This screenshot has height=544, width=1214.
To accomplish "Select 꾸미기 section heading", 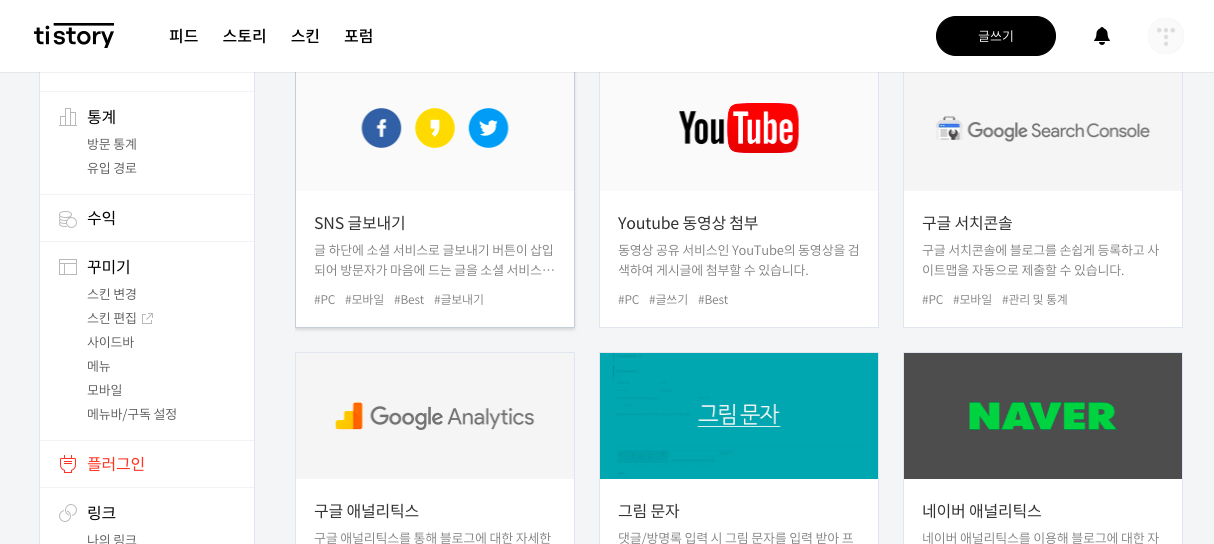I will [109, 267].
